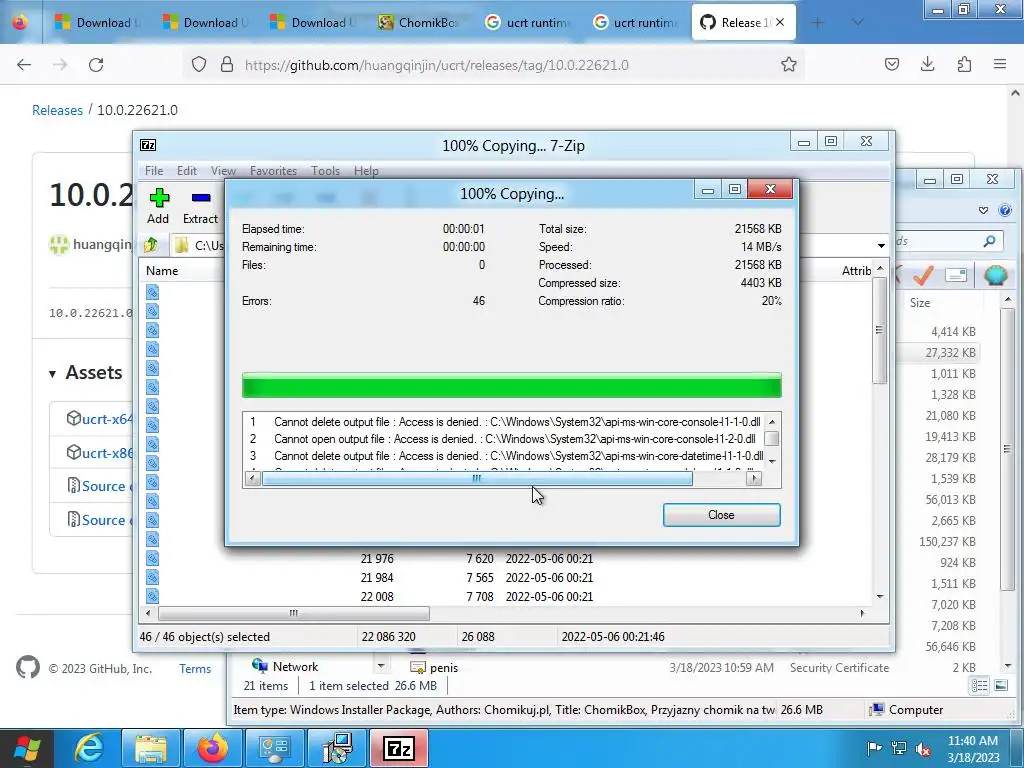Open the Terms footer link
Image resolution: width=1024 pixels, height=768 pixels.
click(x=195, y=669)
